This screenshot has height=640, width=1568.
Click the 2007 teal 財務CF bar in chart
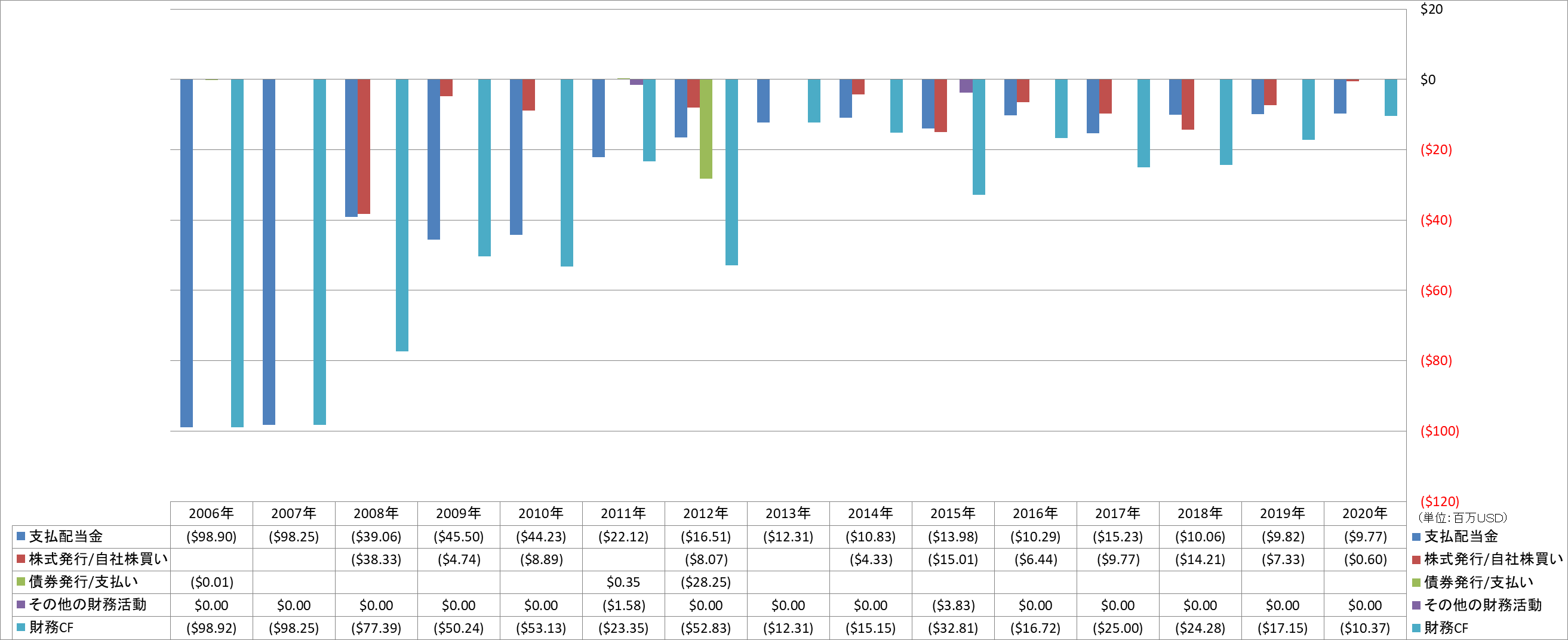(x=319, y=252)
